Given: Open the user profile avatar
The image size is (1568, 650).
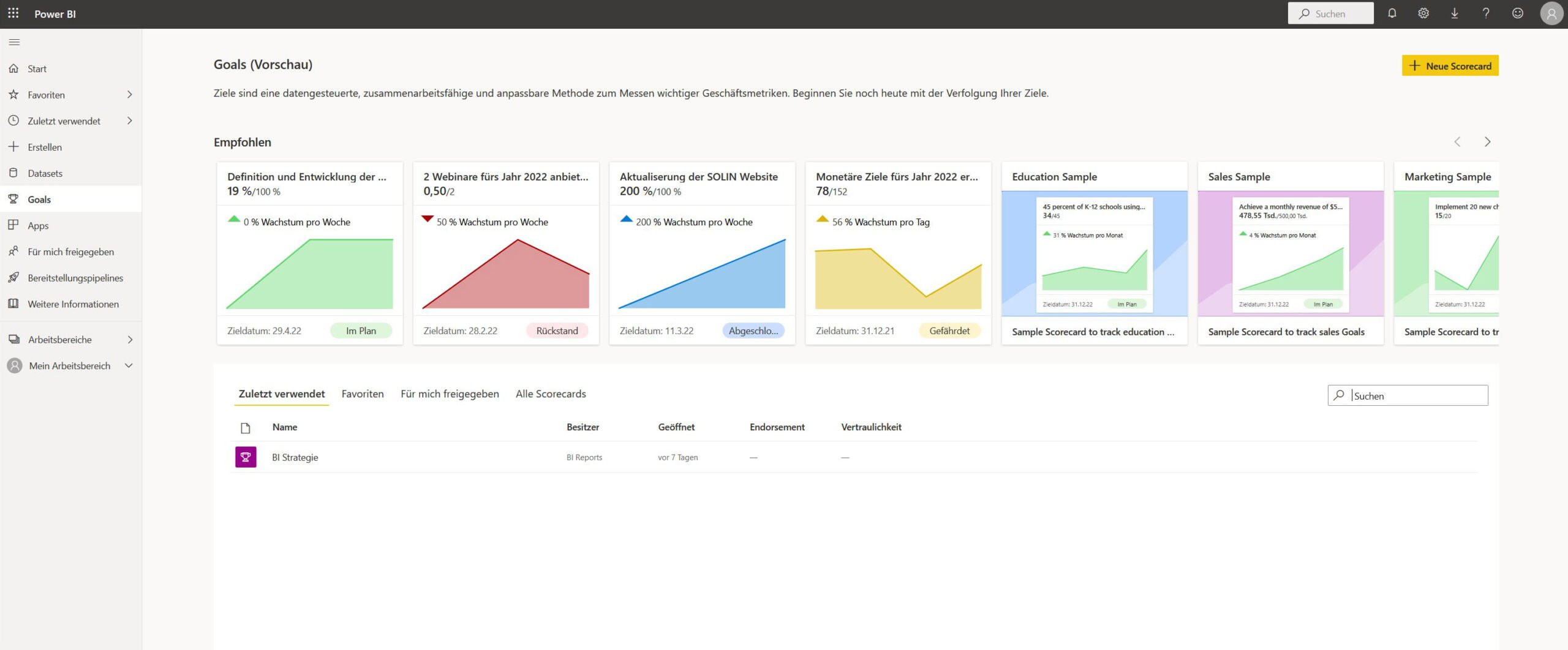Looking at the screenshot, I should [x=1551, y=13].
